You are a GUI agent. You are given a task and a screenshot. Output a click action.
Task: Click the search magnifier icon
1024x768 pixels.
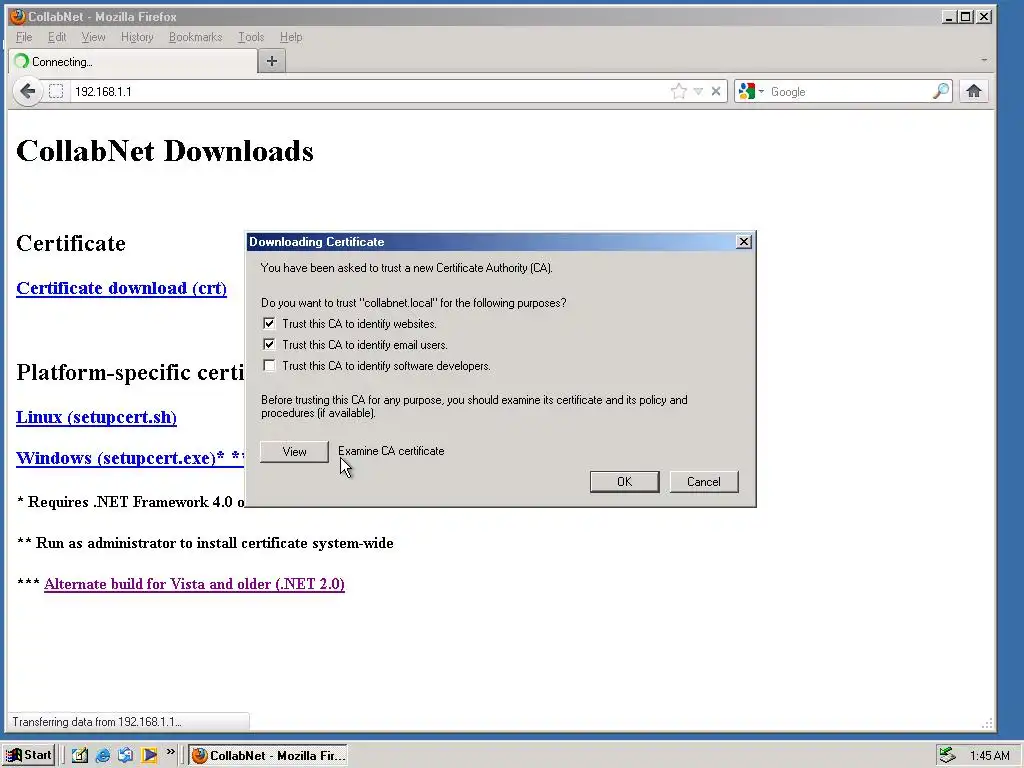point(940,91)
